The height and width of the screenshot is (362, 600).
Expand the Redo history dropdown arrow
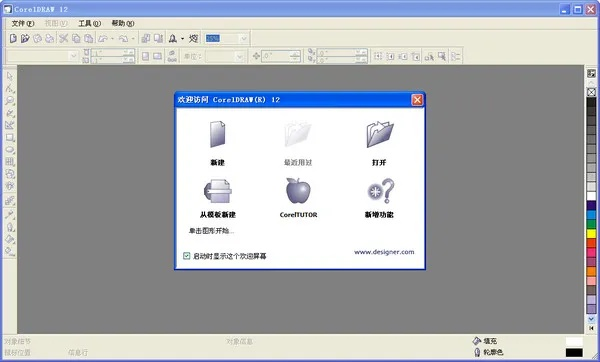tap(133, 38)
